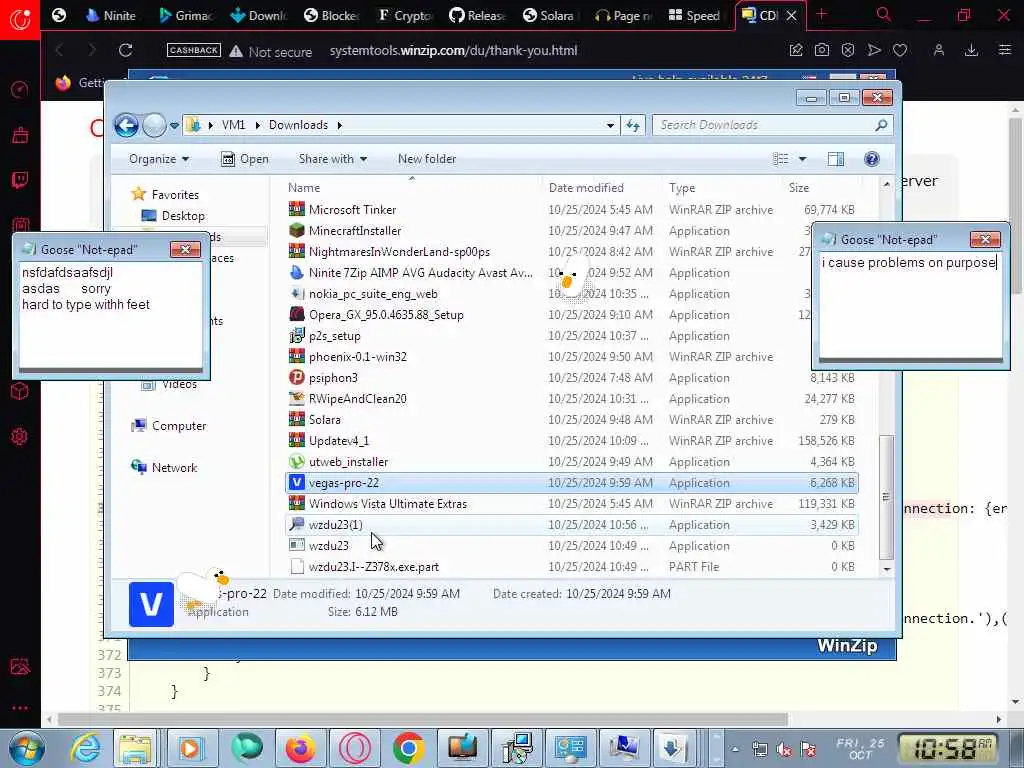Select Computer in navigation pane
Screen dimensions: 1024x768
coord(179,426)
